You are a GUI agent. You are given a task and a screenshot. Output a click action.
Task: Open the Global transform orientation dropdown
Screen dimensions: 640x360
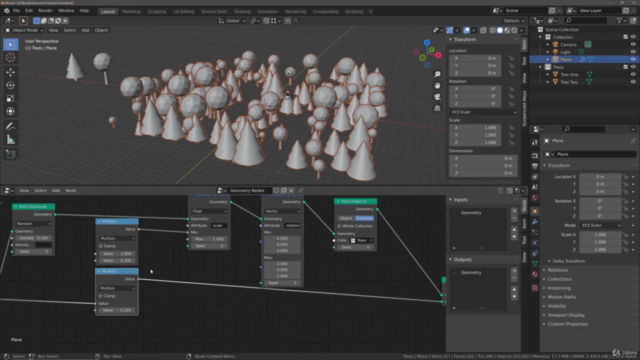pyautogui.click(x=232, y=21)
